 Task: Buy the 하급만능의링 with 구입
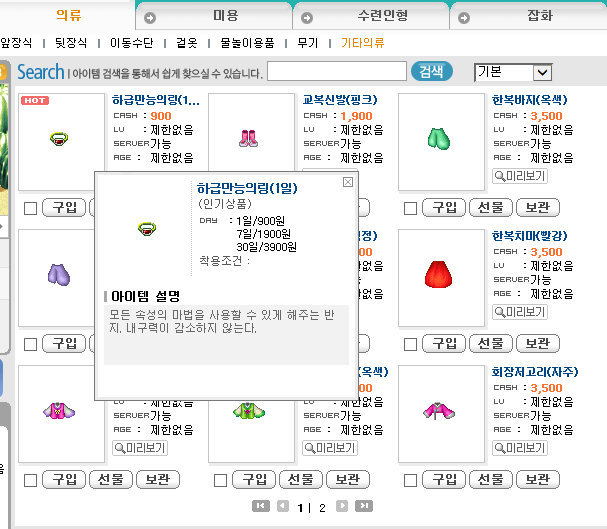(64, 207)
